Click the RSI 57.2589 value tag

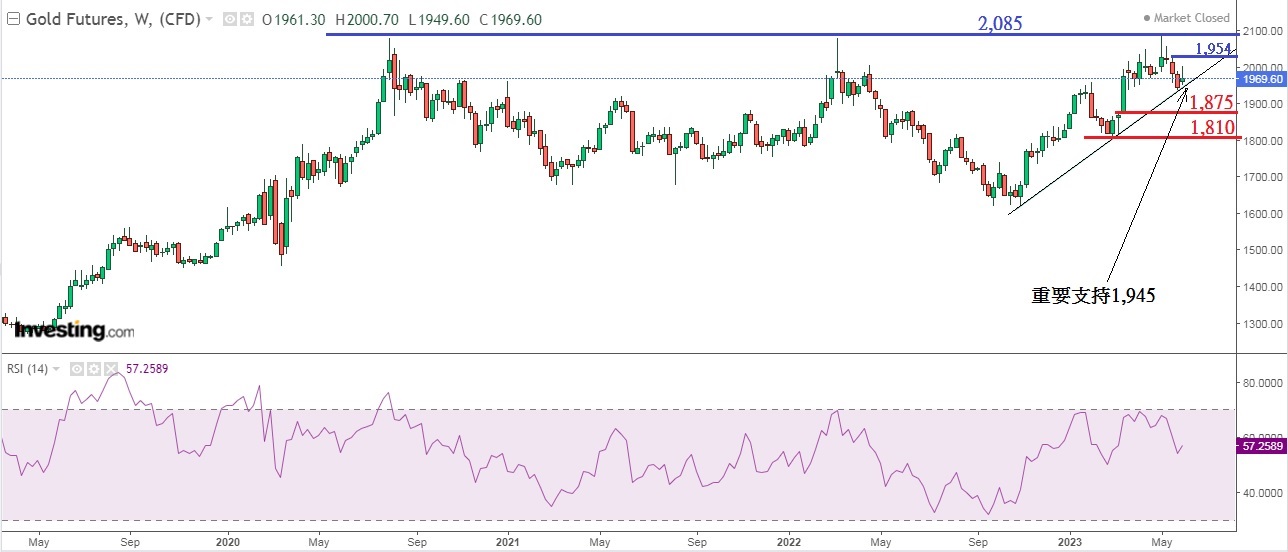click(x=1261, y=447)
